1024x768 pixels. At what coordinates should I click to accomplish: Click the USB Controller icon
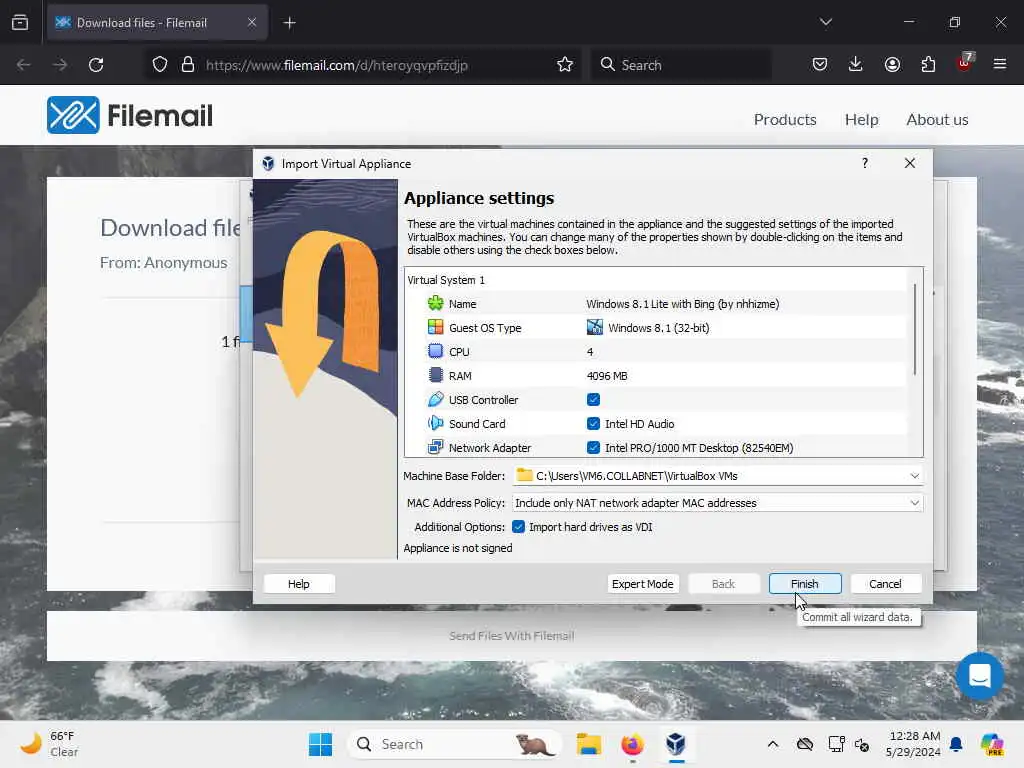435,400
